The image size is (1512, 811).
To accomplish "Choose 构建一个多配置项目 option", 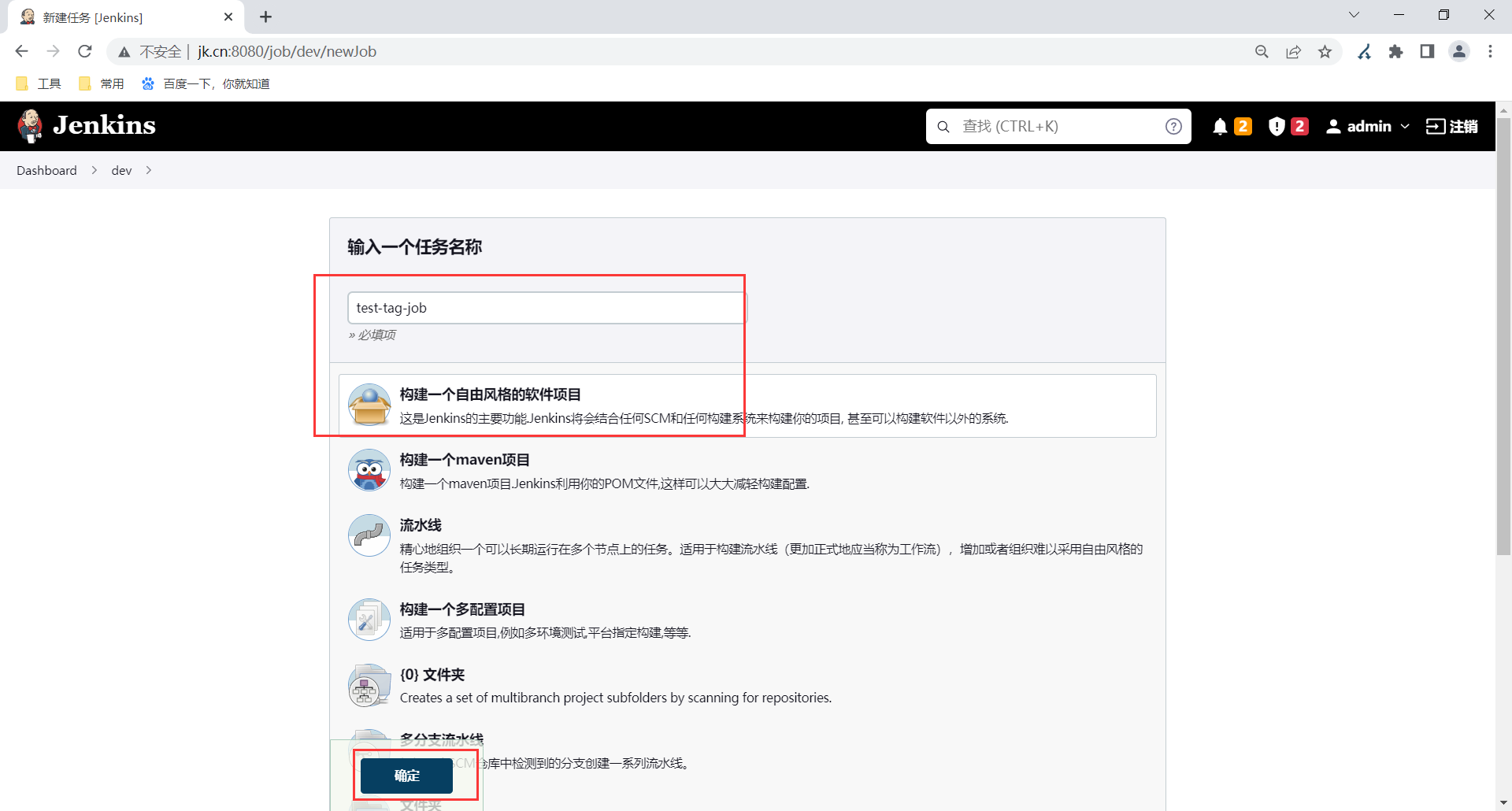I will pos(747,620).
